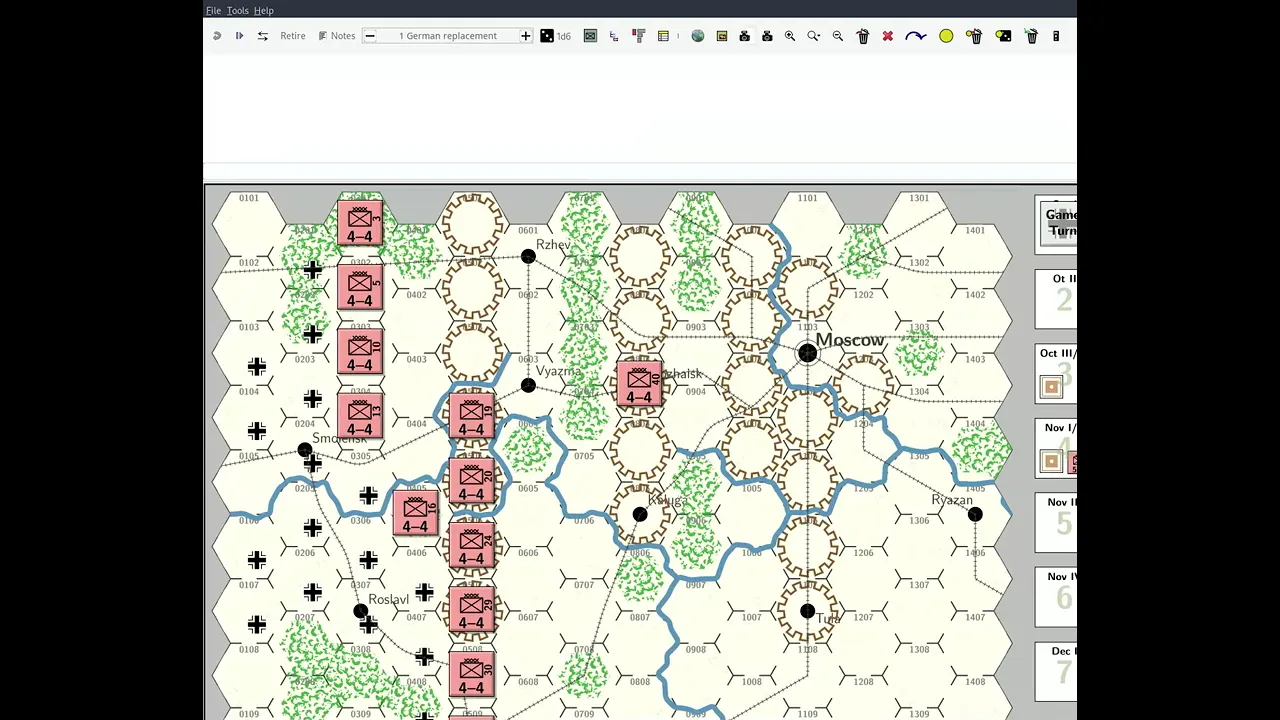Open the Notes window
This screenshot has width=1280, height=720.
[337, 36]
